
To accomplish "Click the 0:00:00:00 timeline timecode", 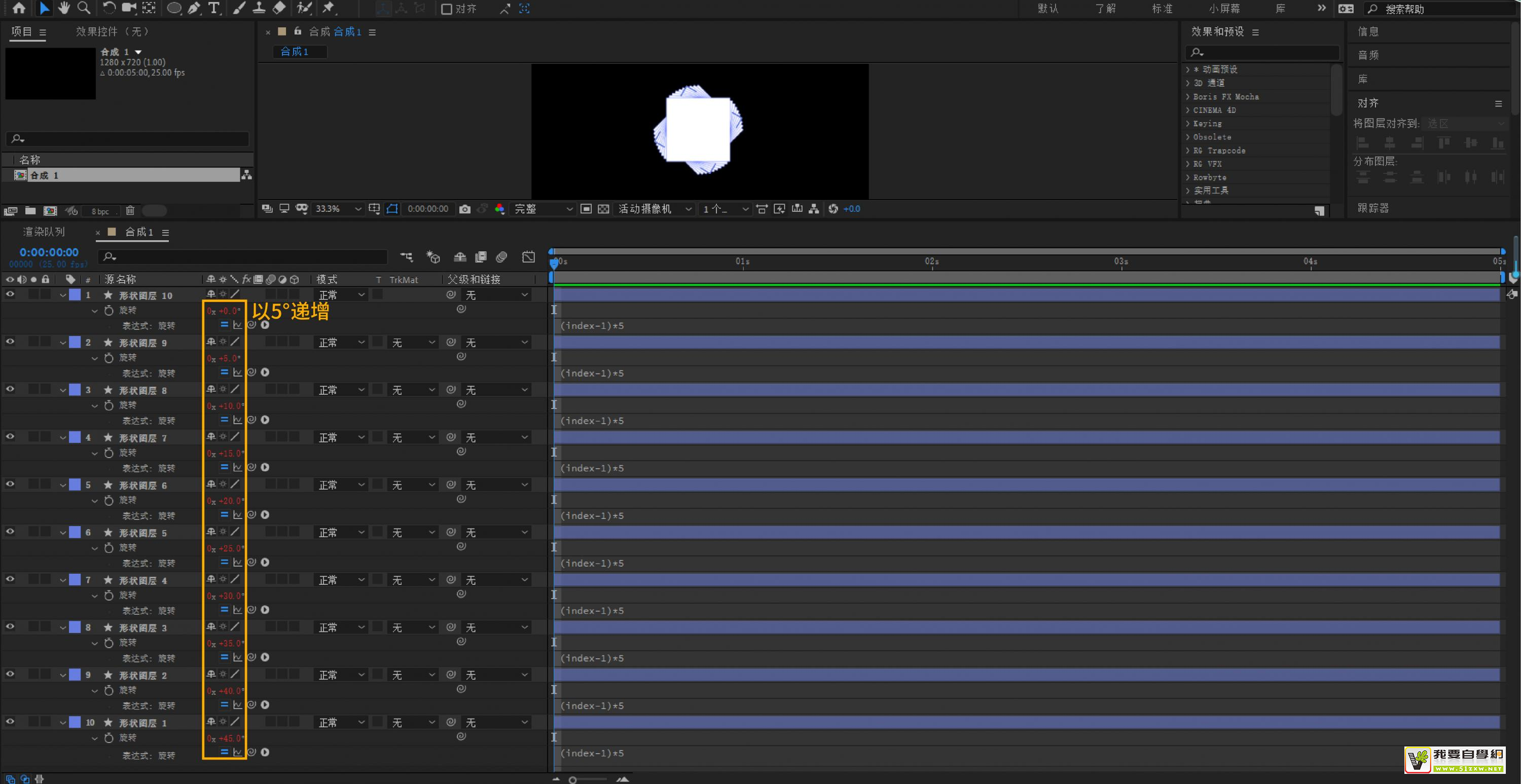I will [49, 252].
